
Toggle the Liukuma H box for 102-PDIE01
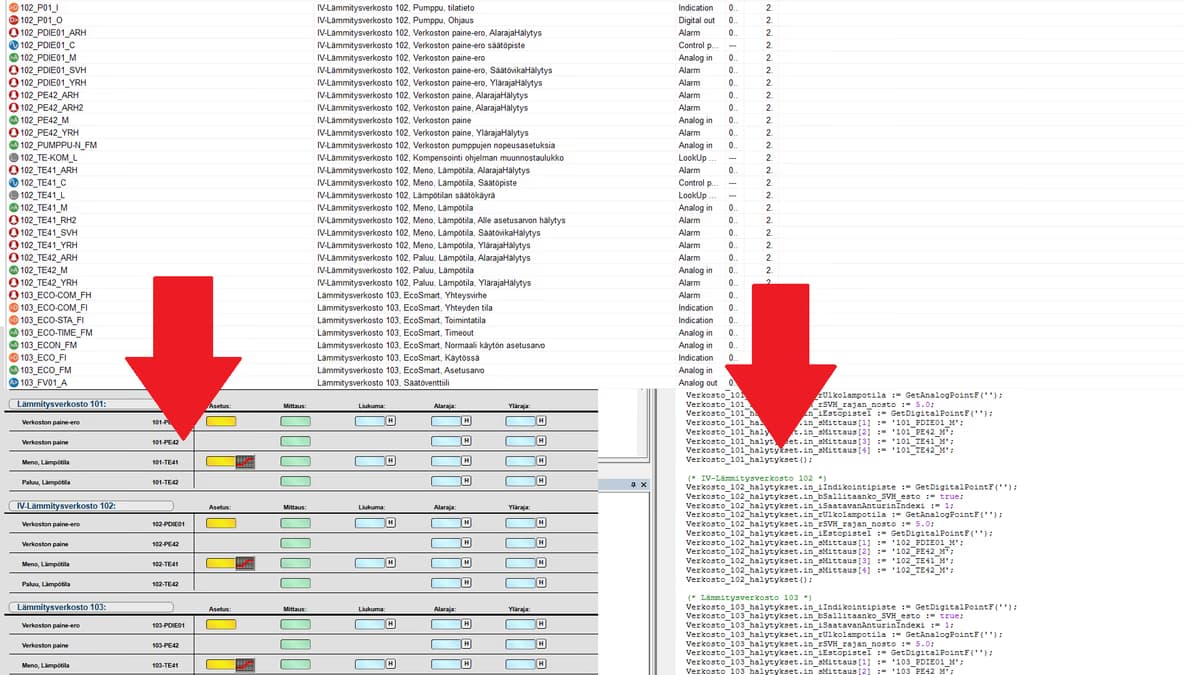(x=390, y=523)
